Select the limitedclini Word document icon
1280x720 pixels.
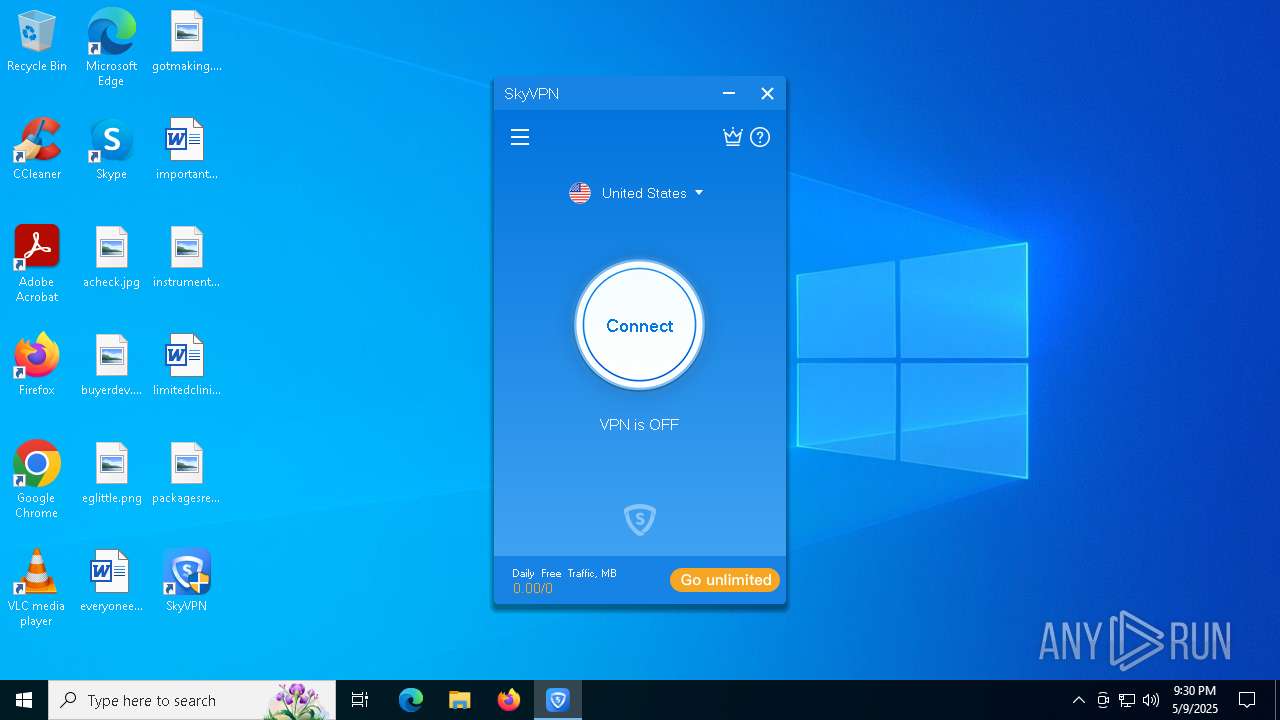tap(187, 366)
